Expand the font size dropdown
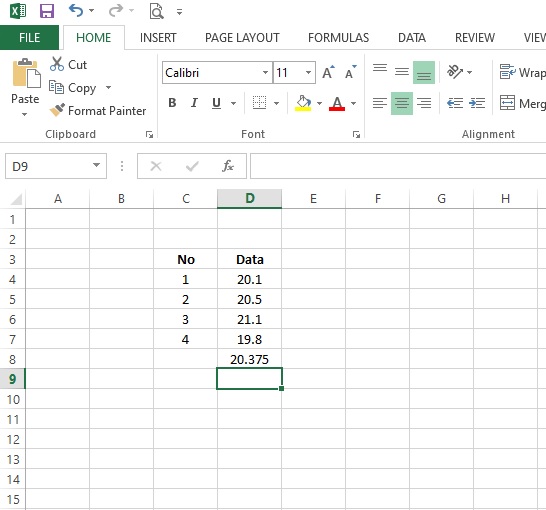Screen dimensions: 546x510 308,72
